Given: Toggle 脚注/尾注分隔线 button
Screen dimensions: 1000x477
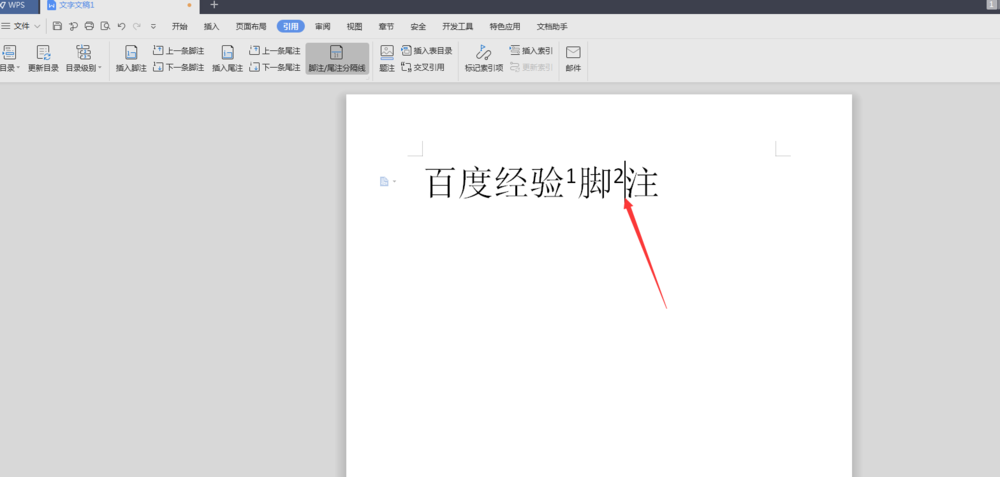Looking at the screenshot, I should pos(337,59).
